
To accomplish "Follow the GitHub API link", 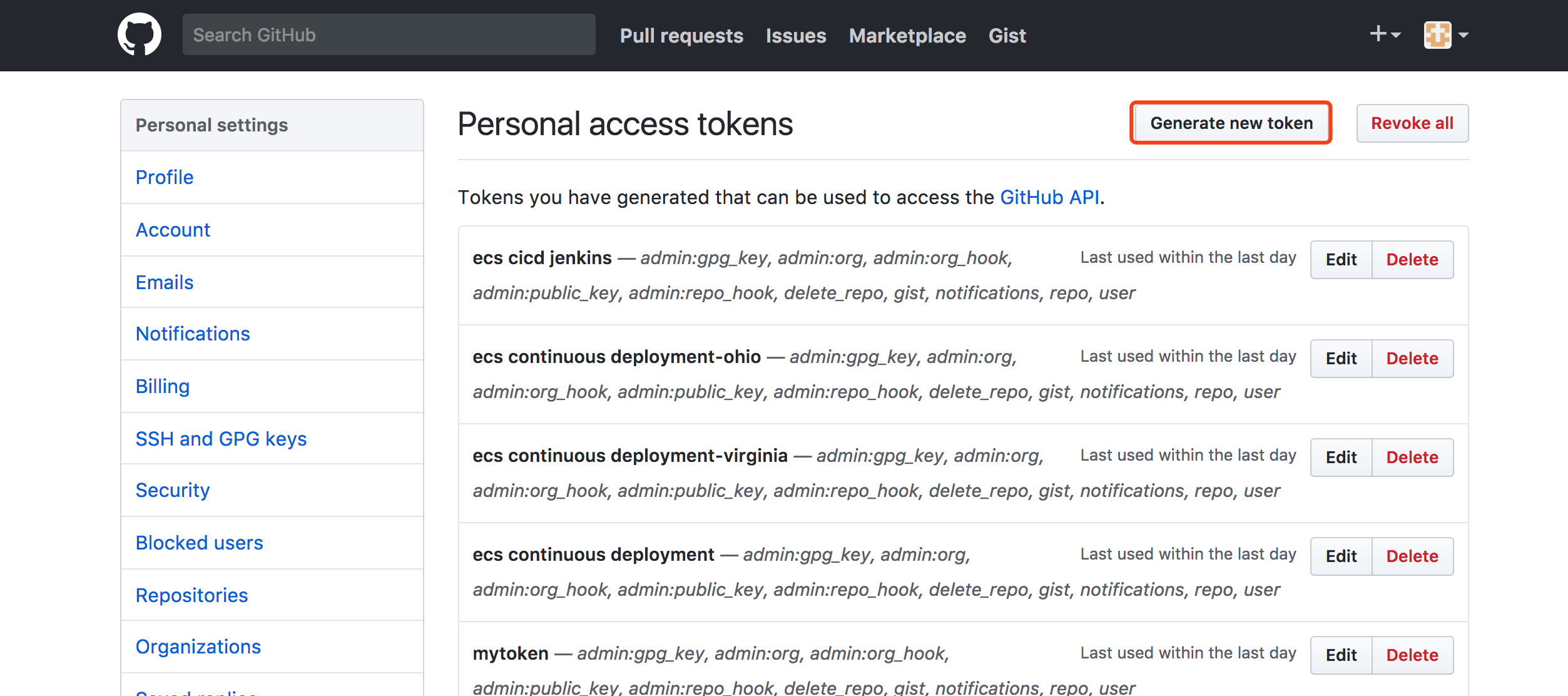I will pos(1049,197).
